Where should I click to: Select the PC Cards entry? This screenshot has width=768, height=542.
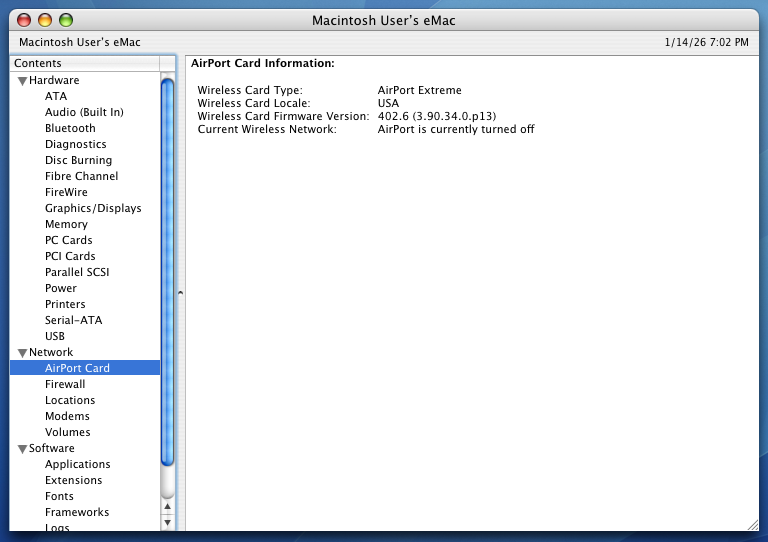pos(69,240)
